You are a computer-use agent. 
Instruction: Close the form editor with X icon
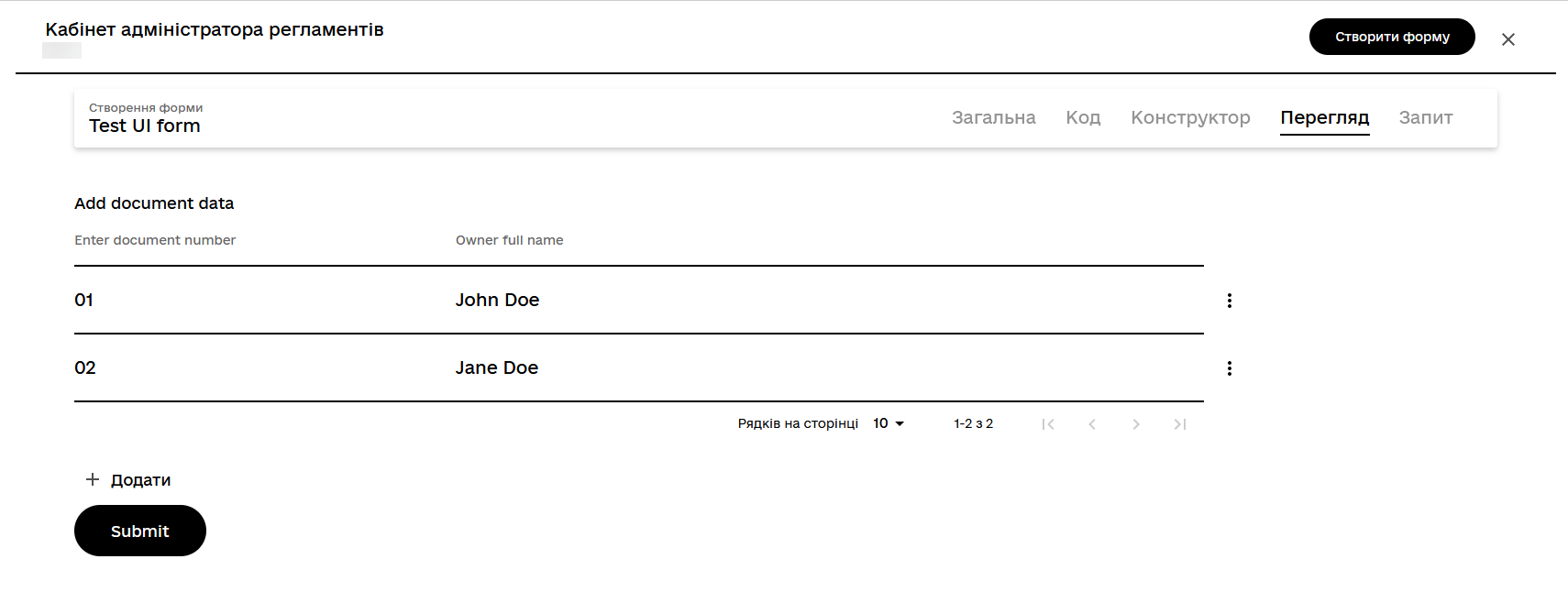(1507, 39)
